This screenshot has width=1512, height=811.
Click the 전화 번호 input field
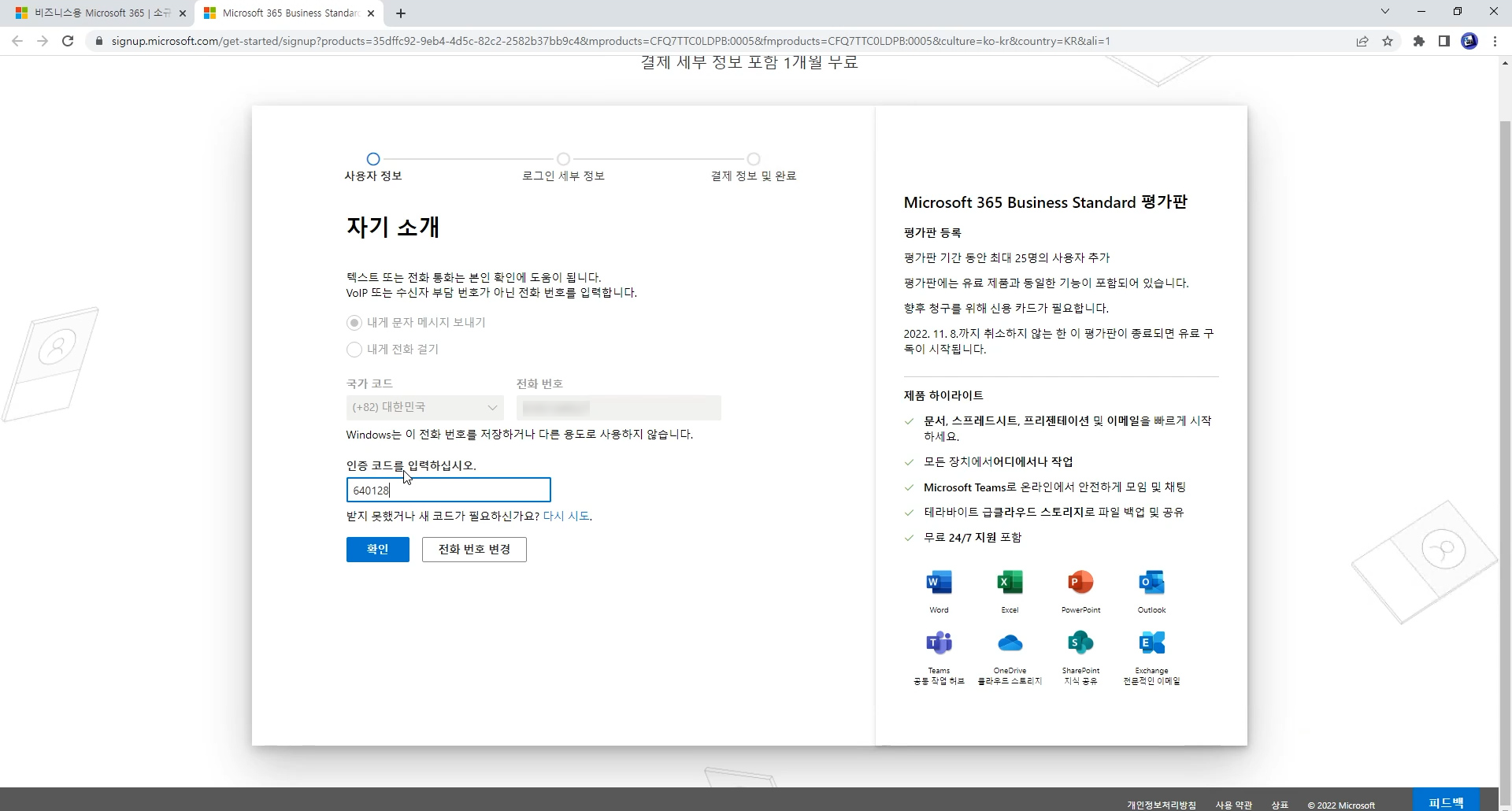pyautogui.click(x=618, y=407)
